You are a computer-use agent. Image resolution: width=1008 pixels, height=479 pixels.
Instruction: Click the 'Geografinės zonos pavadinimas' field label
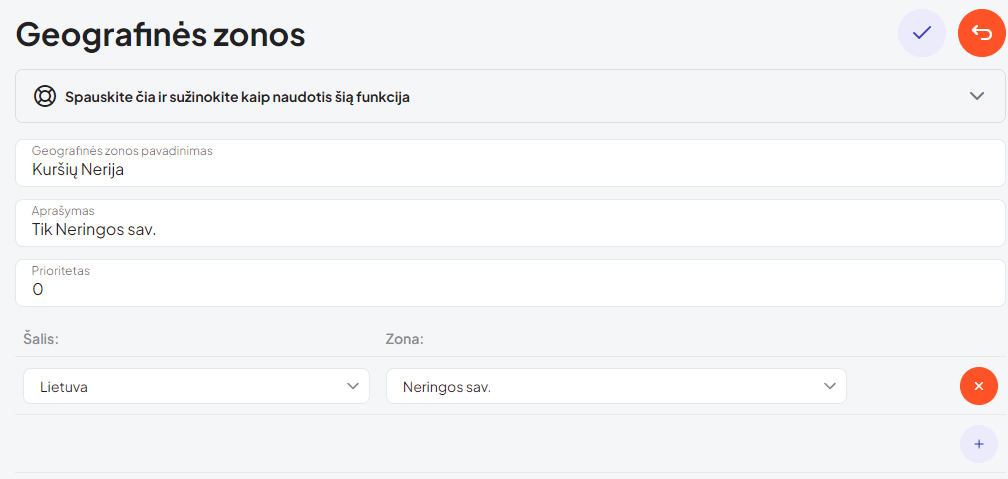tap(122, 151)
